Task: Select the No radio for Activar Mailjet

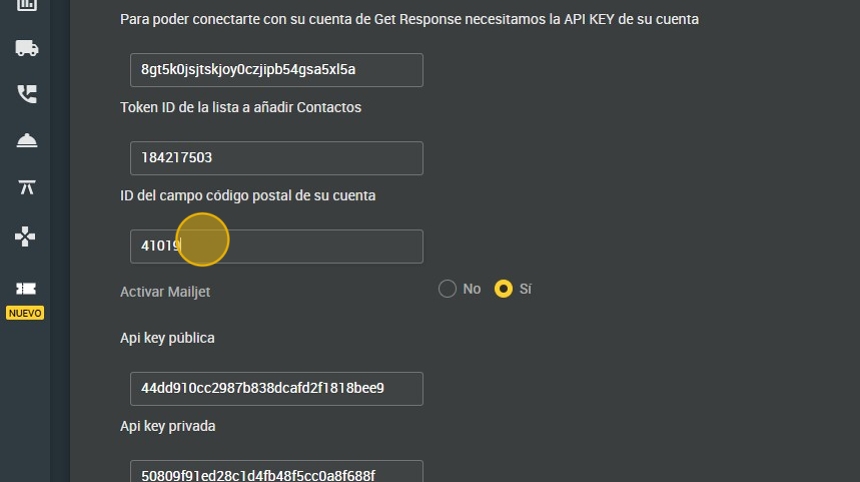Action: point(447,289)
